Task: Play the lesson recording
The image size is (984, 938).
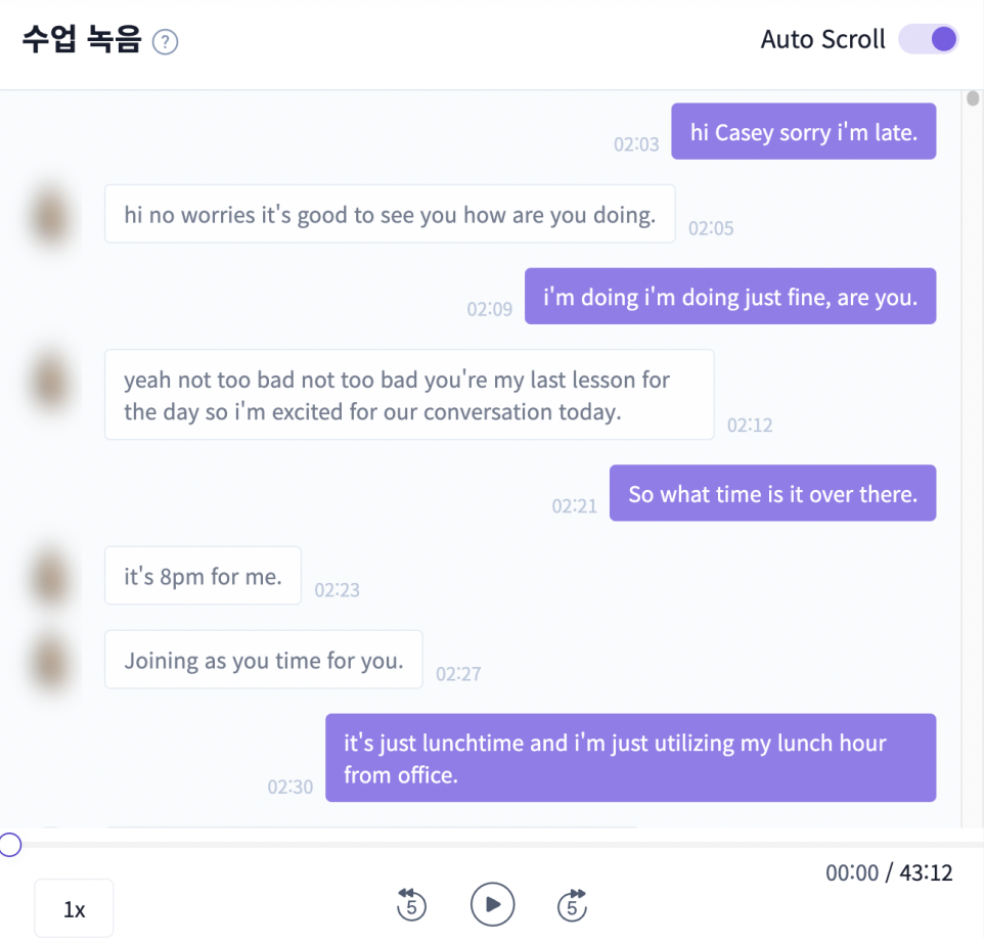Action: click(493, 904)
